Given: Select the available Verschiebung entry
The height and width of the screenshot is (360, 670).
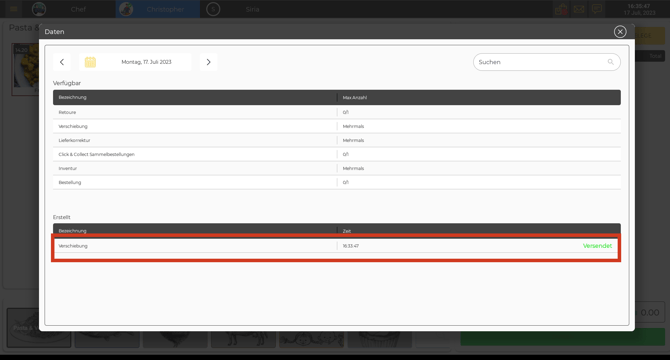Looking at the screenshot, I should (337, 126).
